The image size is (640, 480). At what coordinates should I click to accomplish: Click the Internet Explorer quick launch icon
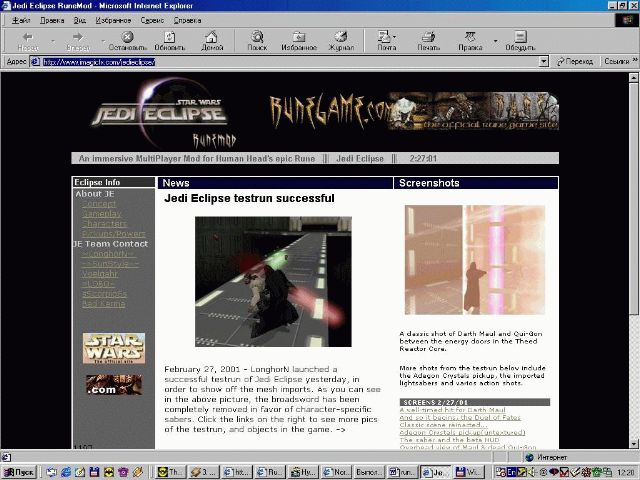pos(65,472)
